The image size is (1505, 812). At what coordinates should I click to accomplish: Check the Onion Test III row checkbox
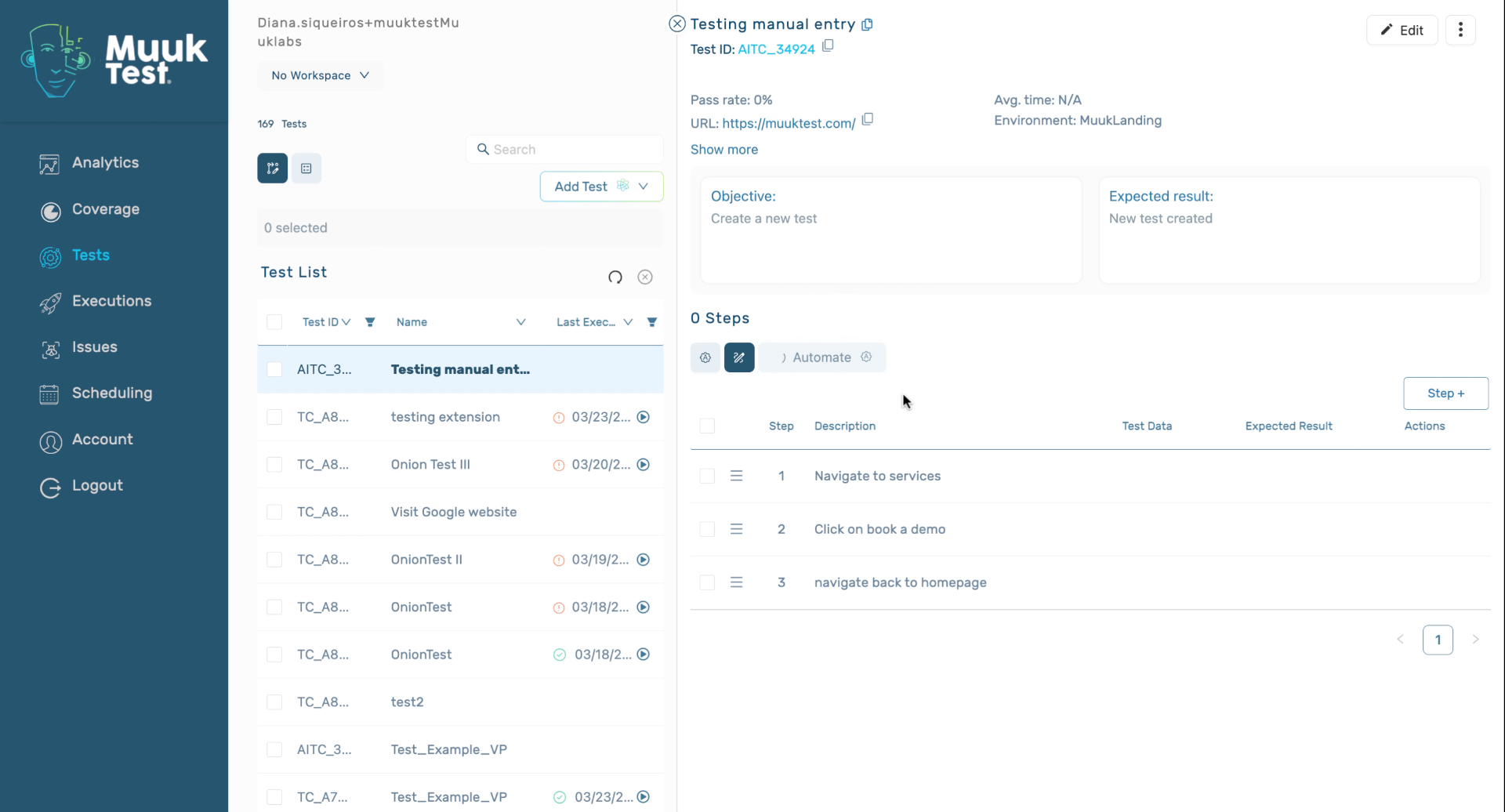coord(274,465)
